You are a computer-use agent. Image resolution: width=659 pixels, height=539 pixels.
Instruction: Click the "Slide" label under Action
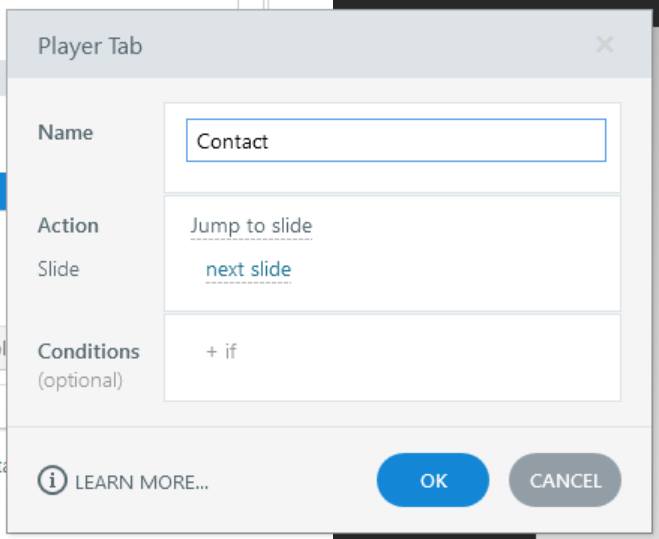coord(58,269)
